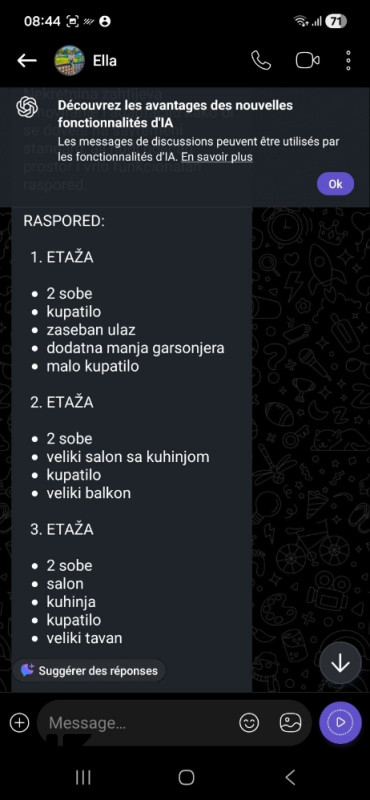Open attachments with the plus icon
The image size is (370, 800).
(19, 722)
